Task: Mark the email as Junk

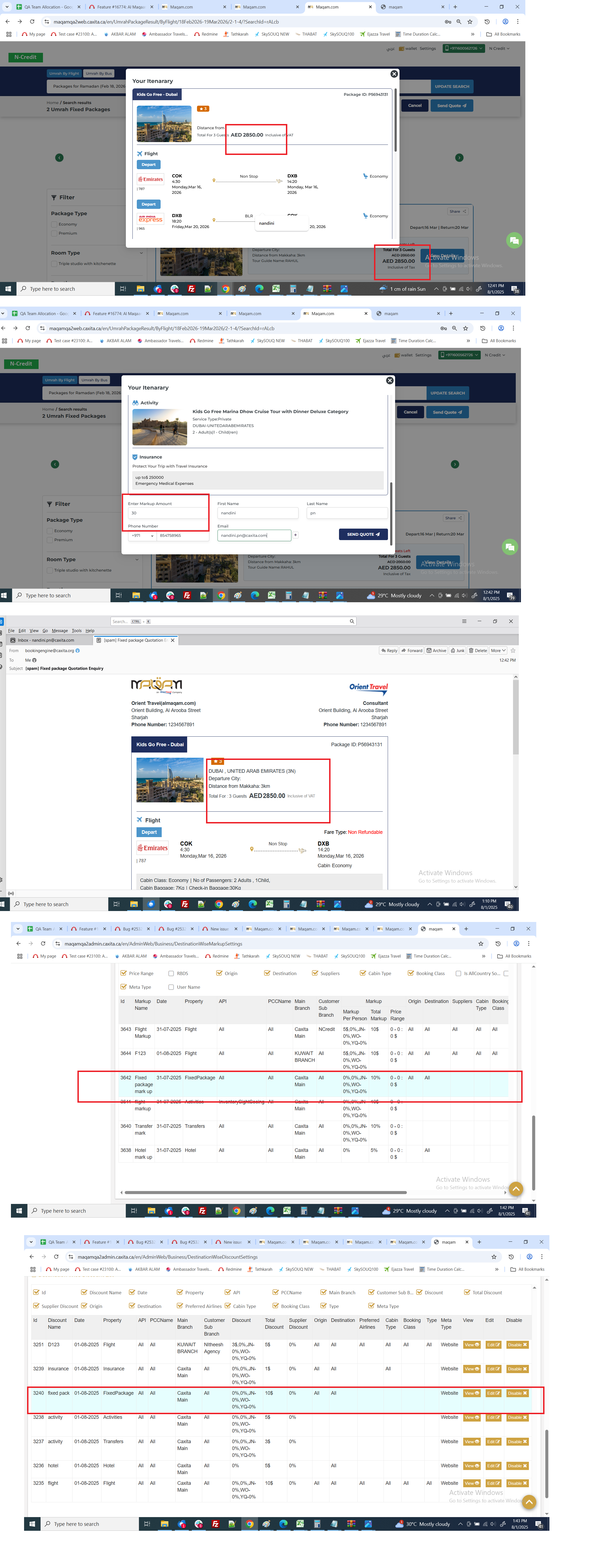Action: [x=458, y=651]
